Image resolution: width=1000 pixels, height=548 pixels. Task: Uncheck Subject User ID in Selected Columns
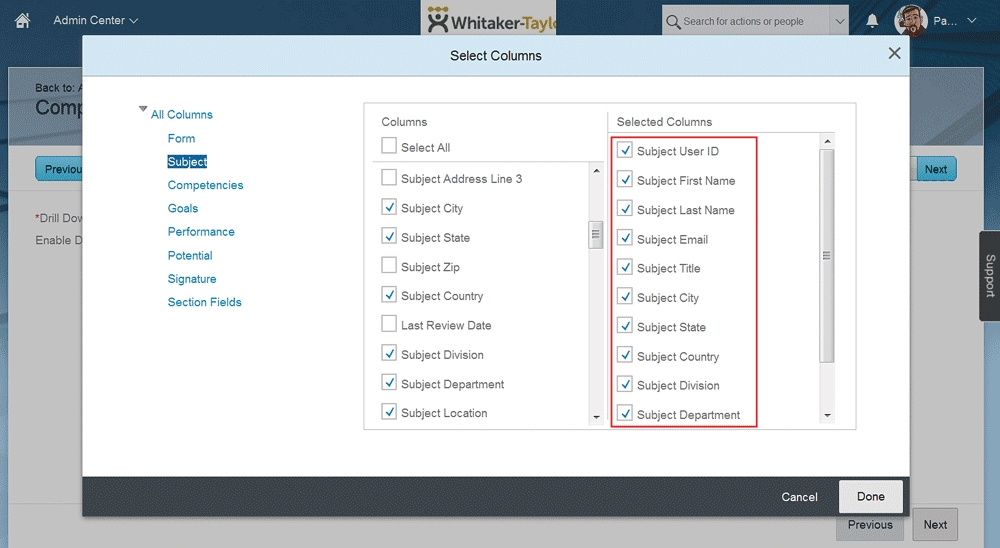coord(625,150)
